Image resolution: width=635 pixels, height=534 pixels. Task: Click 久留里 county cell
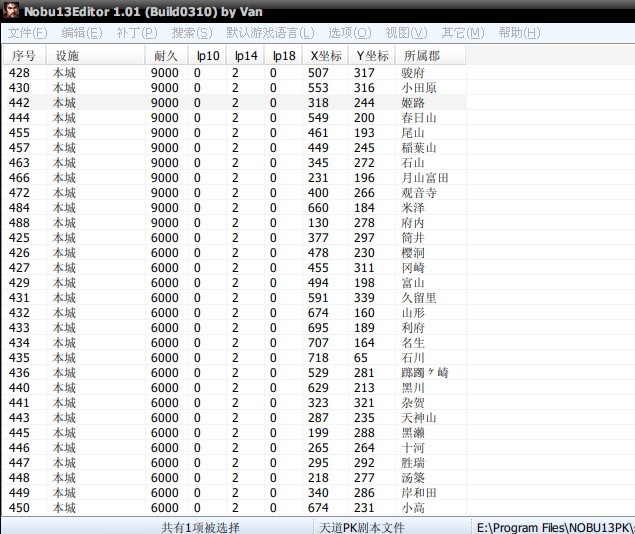pyautogui.click(x=419, y=298)
